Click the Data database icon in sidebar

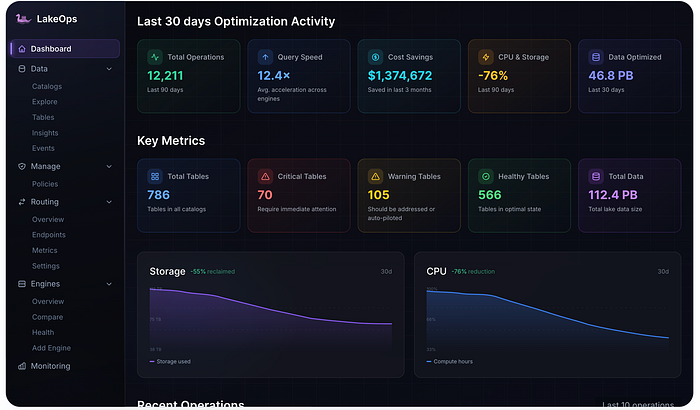tap(21, 69)
